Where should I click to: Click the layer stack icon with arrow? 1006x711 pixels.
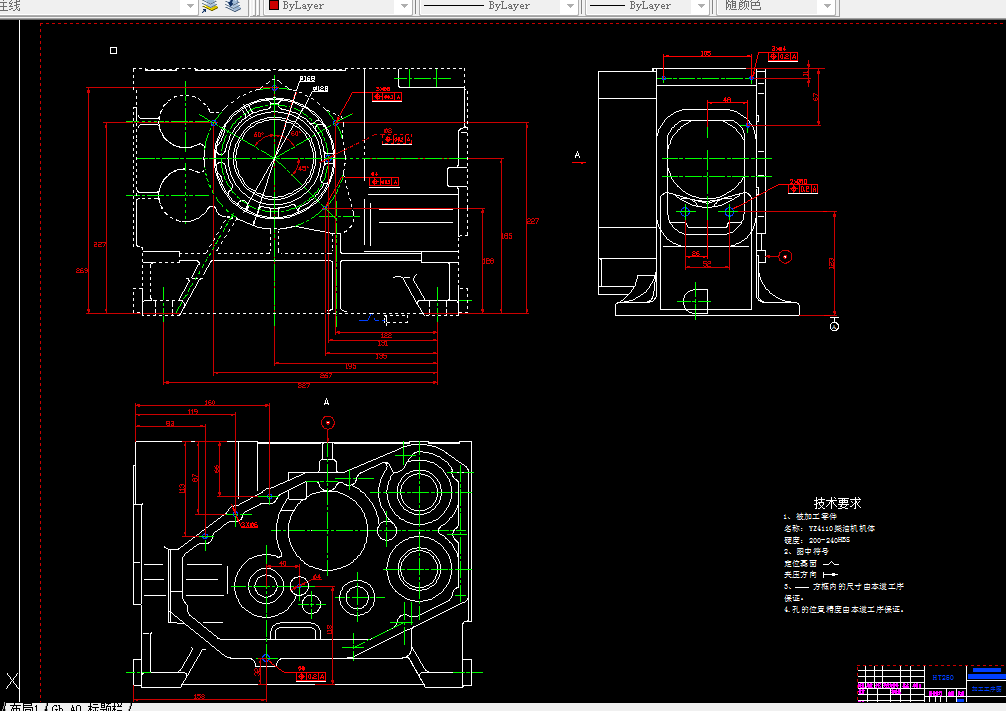click(209, 6)
